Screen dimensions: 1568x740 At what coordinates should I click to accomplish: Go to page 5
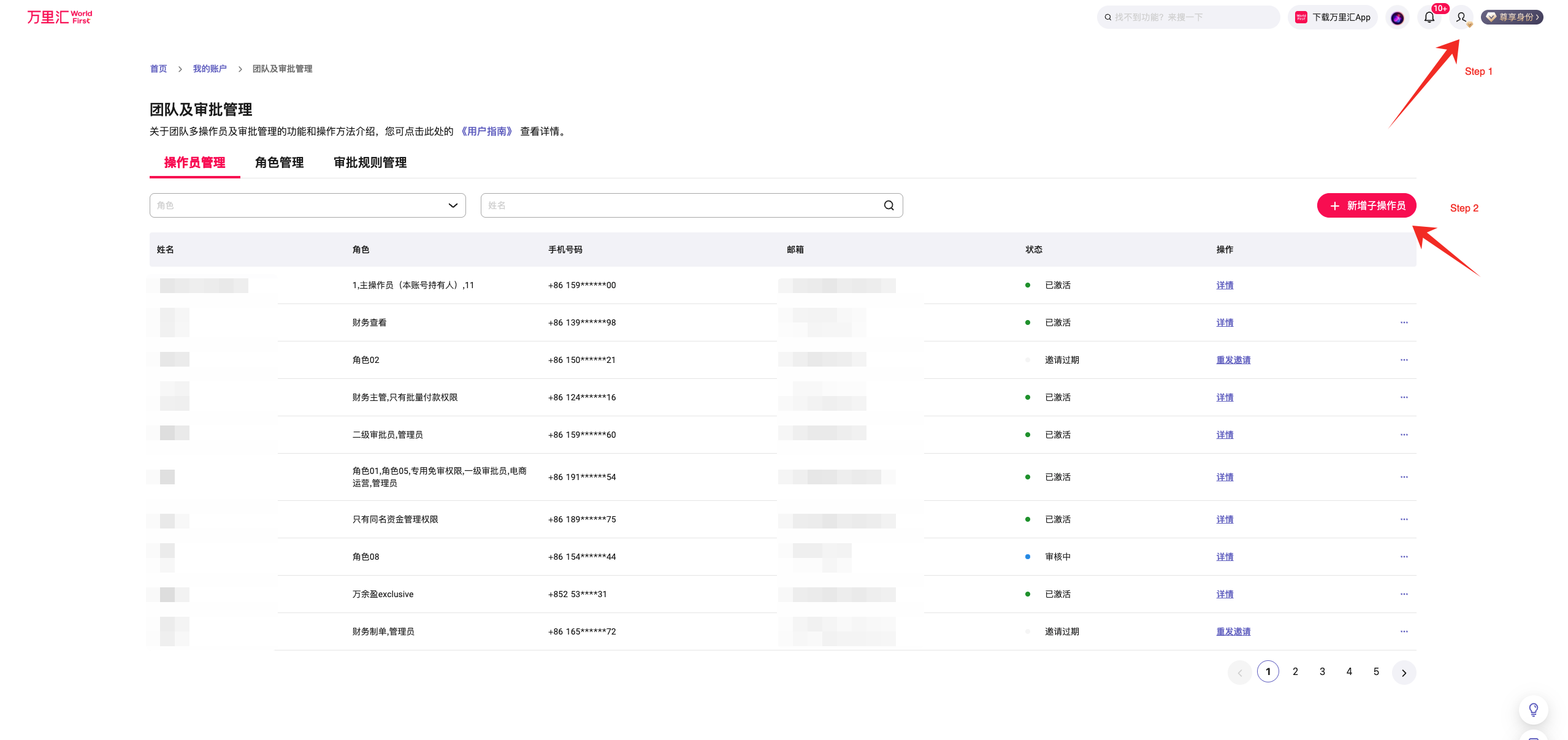tap(1376, 671)
